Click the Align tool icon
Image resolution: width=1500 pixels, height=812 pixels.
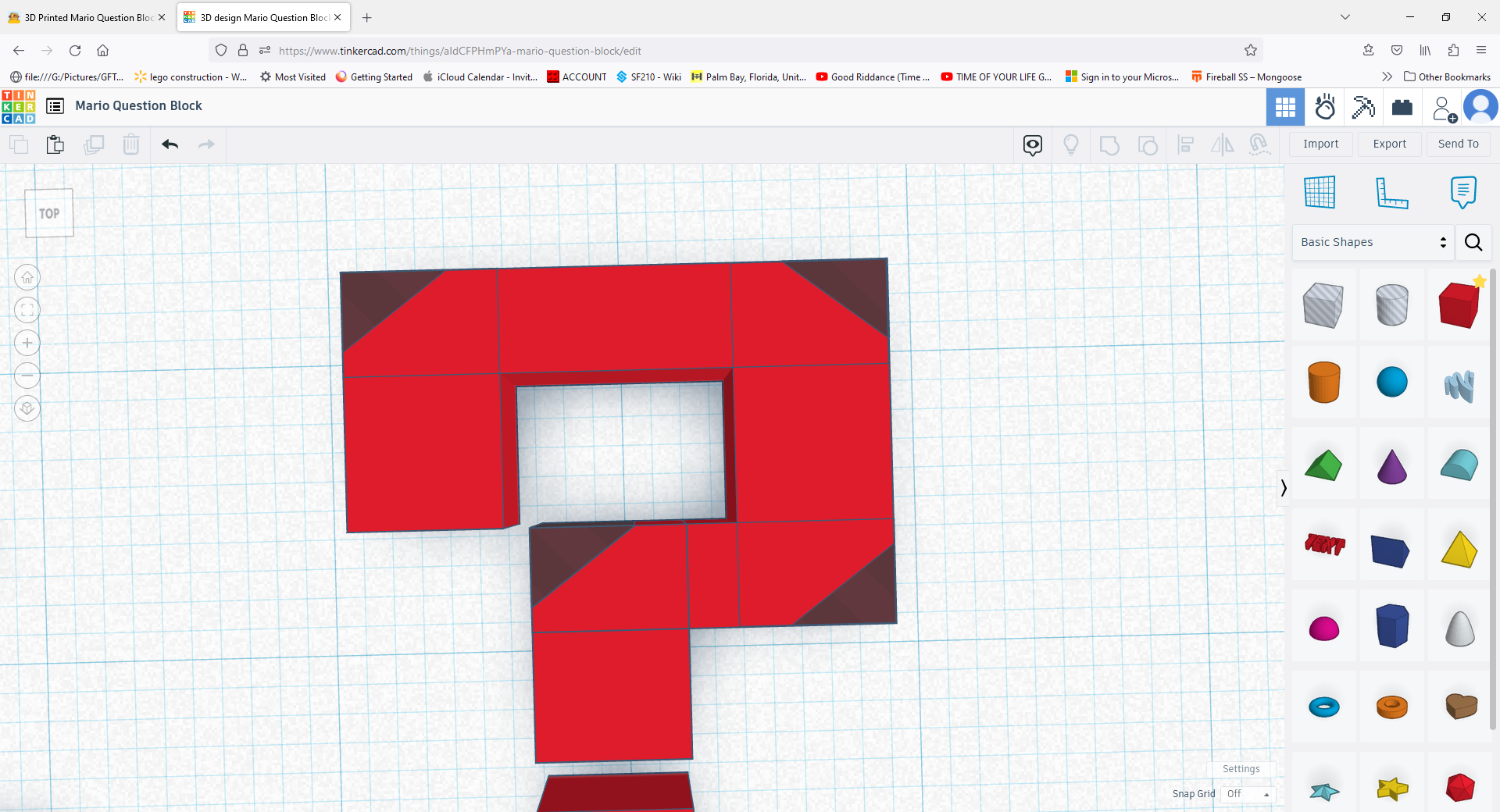point(1185,144)
